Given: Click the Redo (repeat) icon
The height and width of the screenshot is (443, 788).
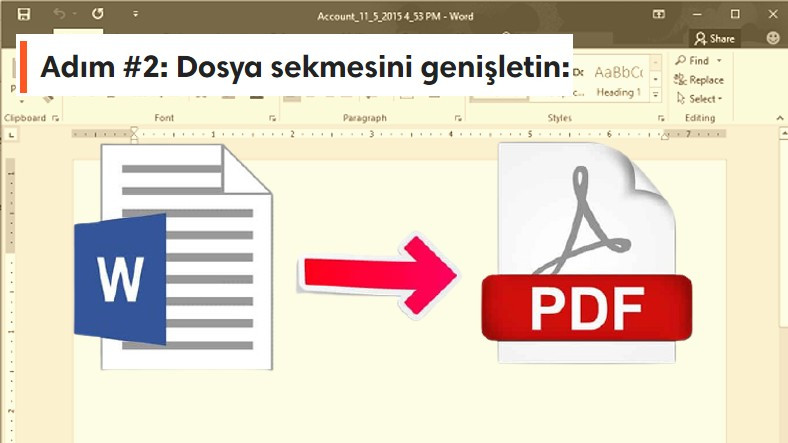Looking at the screenshot, I should [x=97, y=14].
